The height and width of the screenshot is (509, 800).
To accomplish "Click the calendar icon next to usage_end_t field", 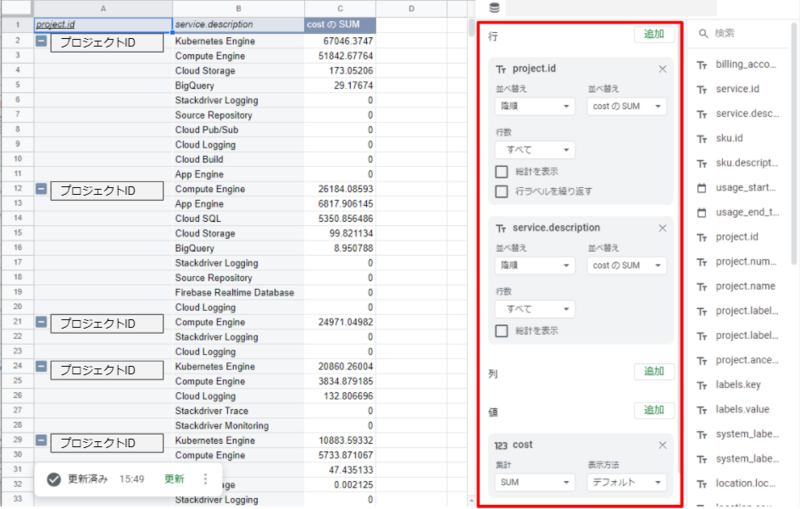I will (702, 213).
